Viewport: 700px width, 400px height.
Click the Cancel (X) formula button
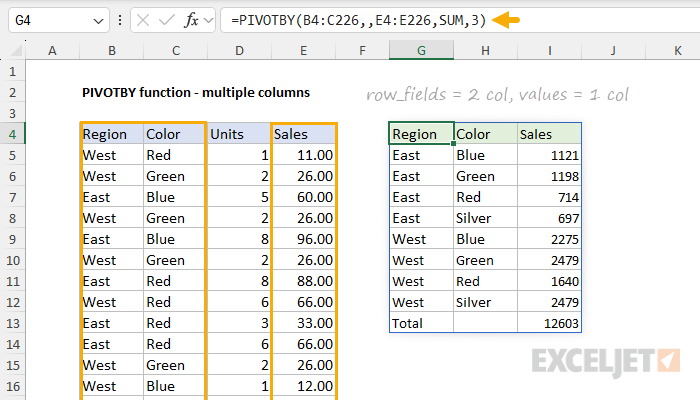[143, 20]
